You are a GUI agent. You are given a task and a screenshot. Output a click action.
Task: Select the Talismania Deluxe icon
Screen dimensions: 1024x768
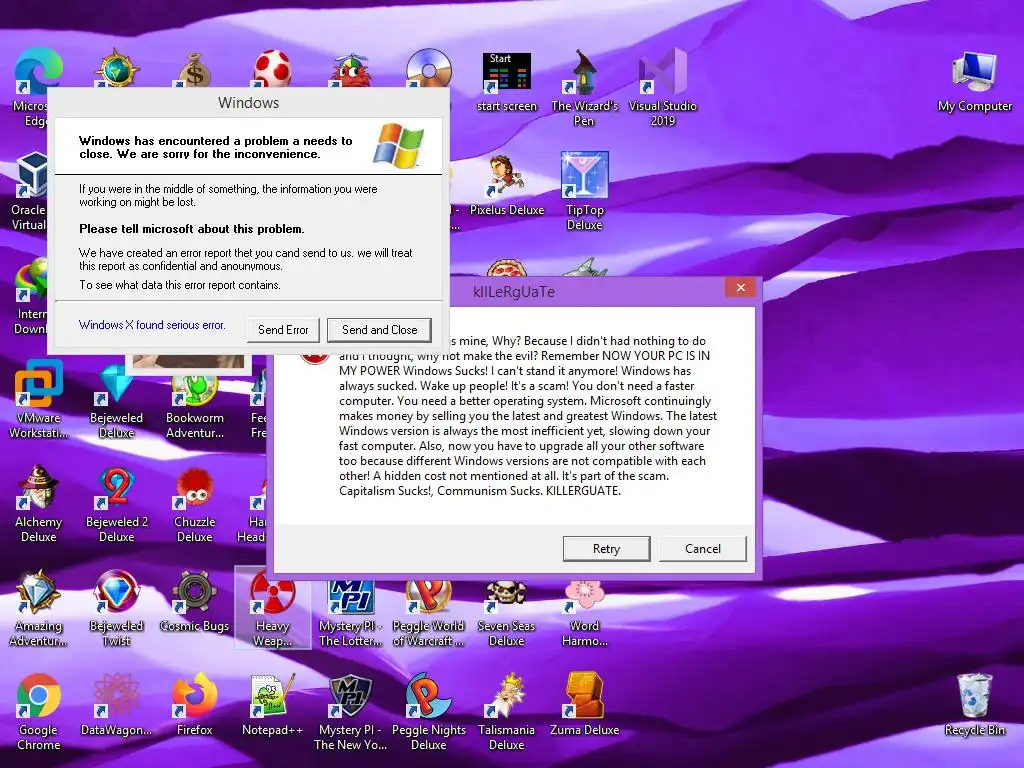pyautogui.click(x=506, y=712)
